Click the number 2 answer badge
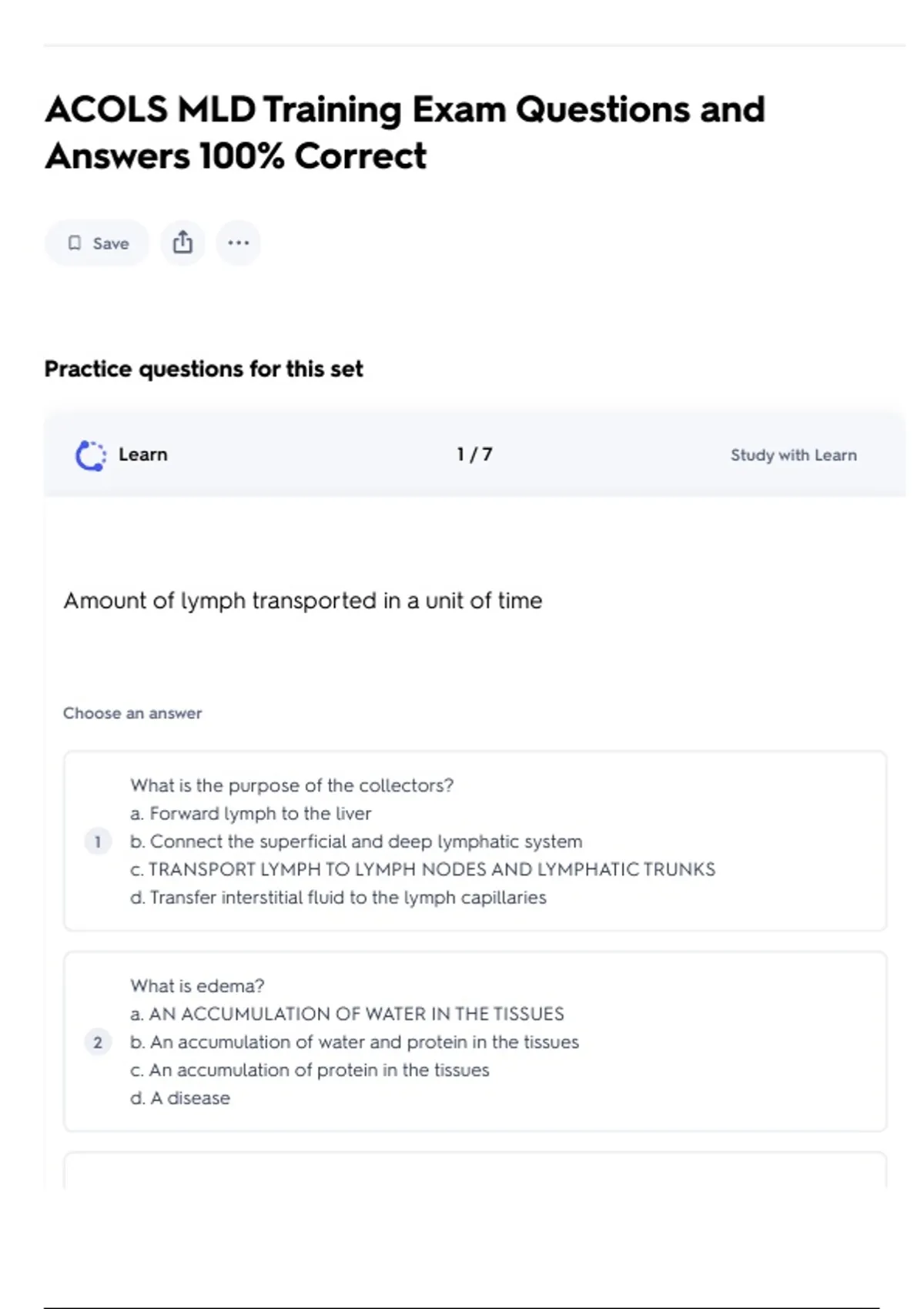 (x=98, y=1043)
